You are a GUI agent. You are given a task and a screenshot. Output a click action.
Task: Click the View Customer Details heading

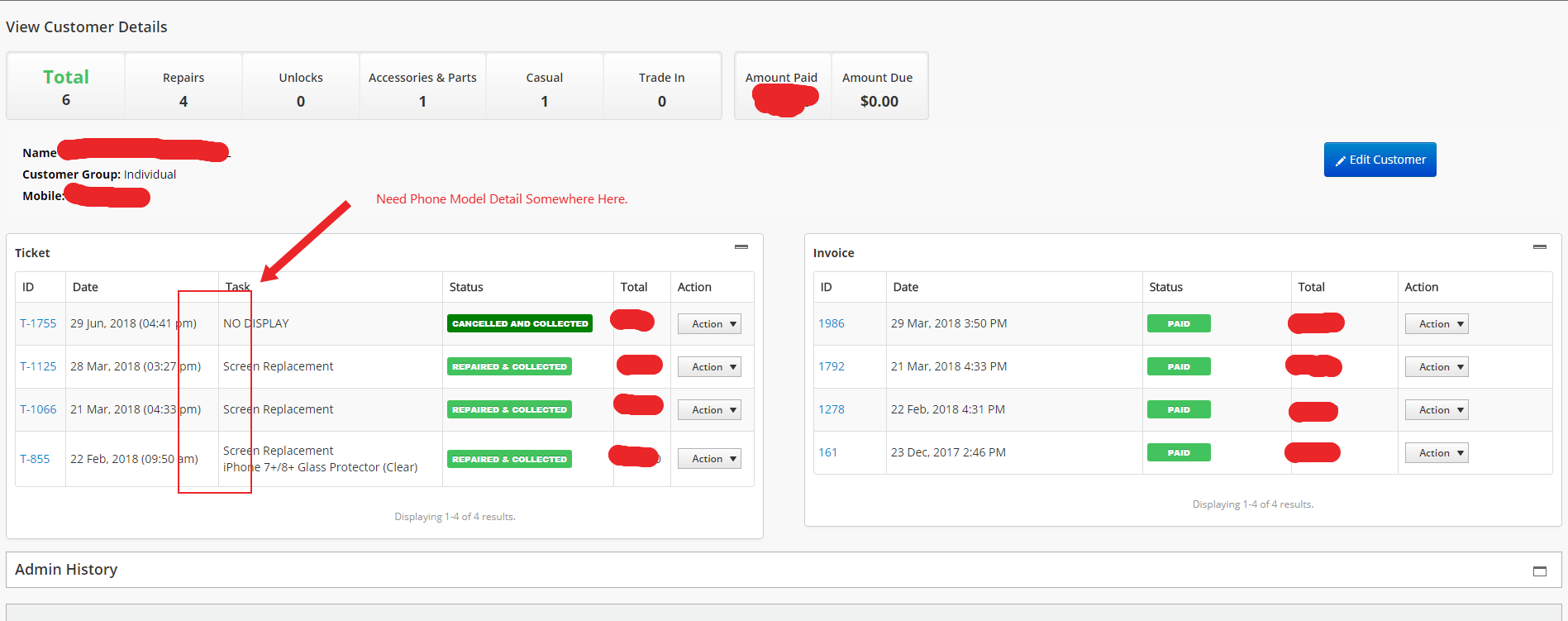click(x=87, y=26)
